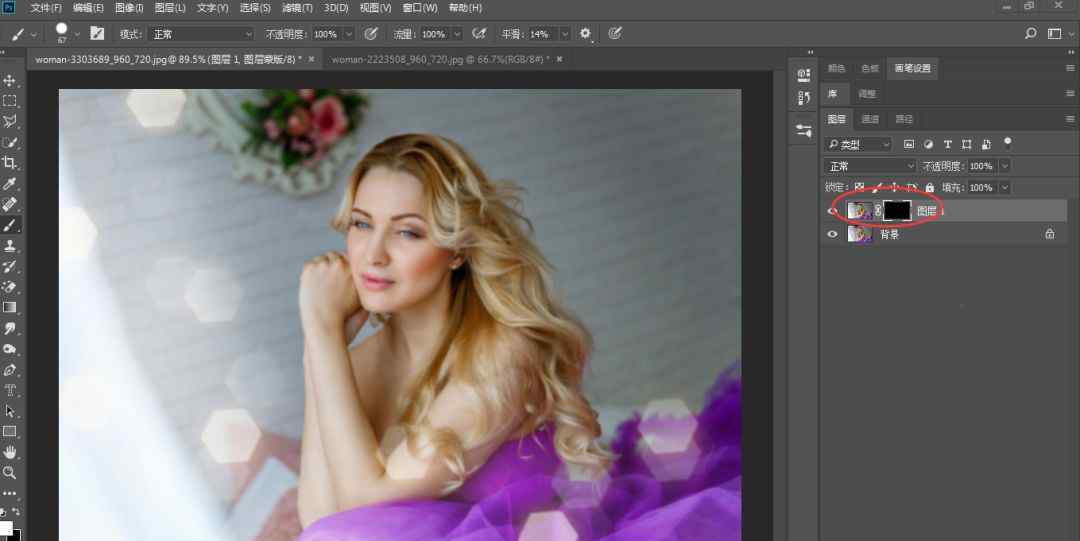Toggle pixel layer filter
The width and height of the screenshot is (1080, 541).
tap(908, 144)
